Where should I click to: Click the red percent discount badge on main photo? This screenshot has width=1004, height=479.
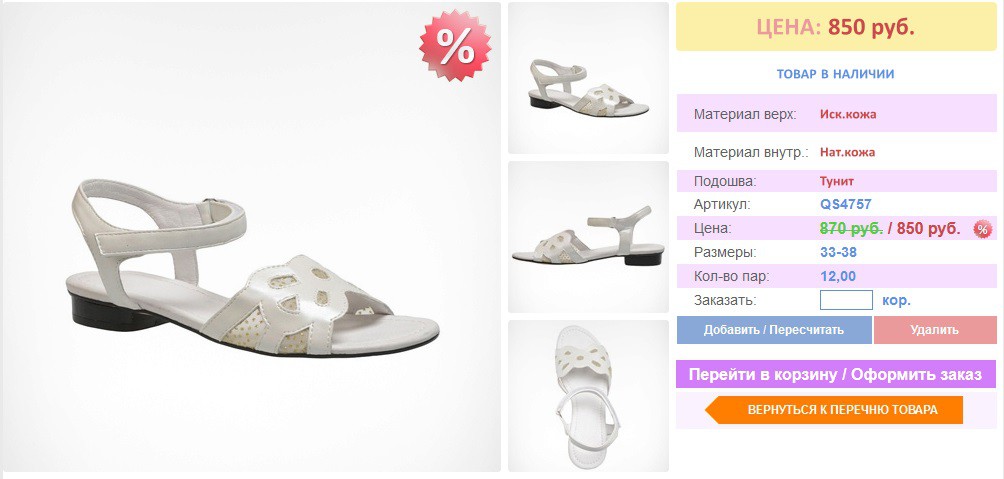pyautogui.click(x=455, y=46)
